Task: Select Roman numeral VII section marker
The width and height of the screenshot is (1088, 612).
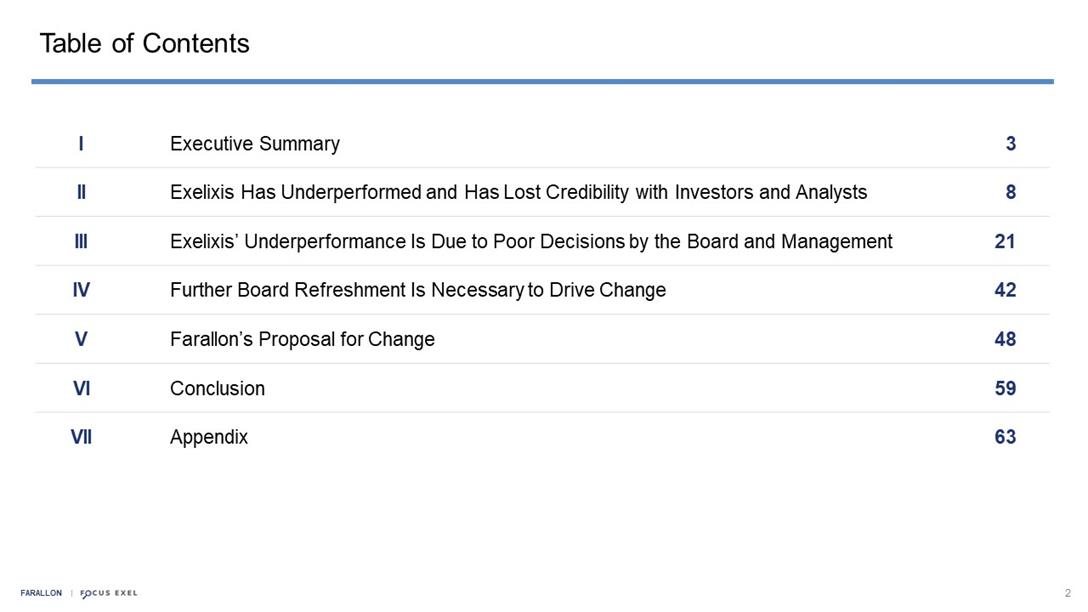Action: (81, 437)
